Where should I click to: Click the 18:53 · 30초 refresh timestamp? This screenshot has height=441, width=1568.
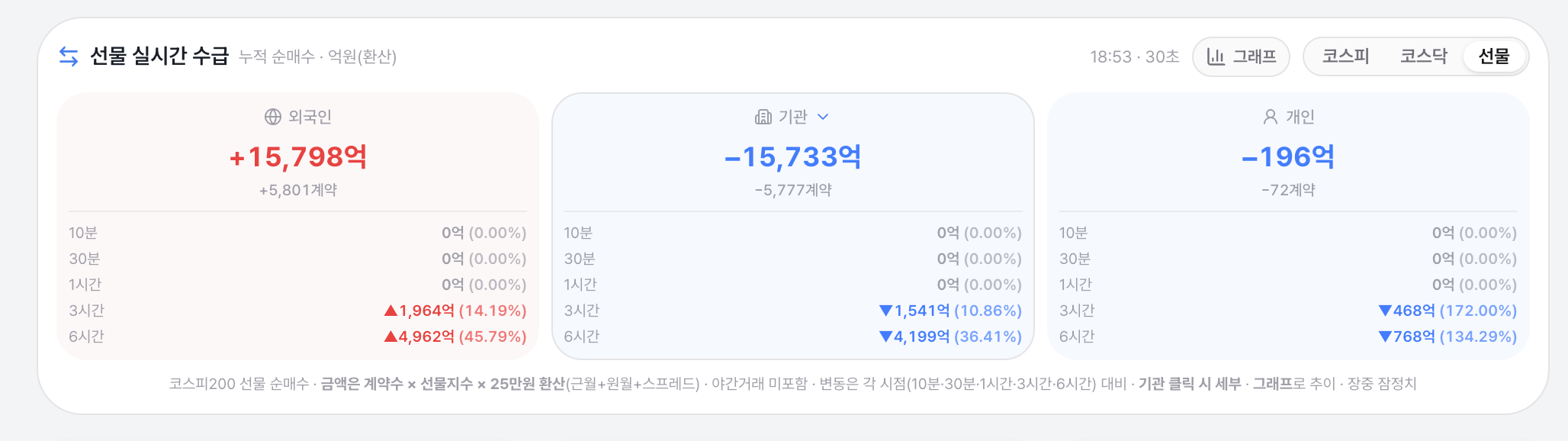[x=1134, y=56]
